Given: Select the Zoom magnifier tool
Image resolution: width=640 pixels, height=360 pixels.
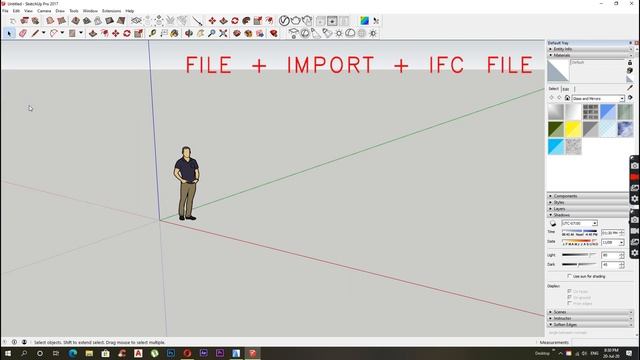Looking at the screenshot, I should click(x=211, y=33).
